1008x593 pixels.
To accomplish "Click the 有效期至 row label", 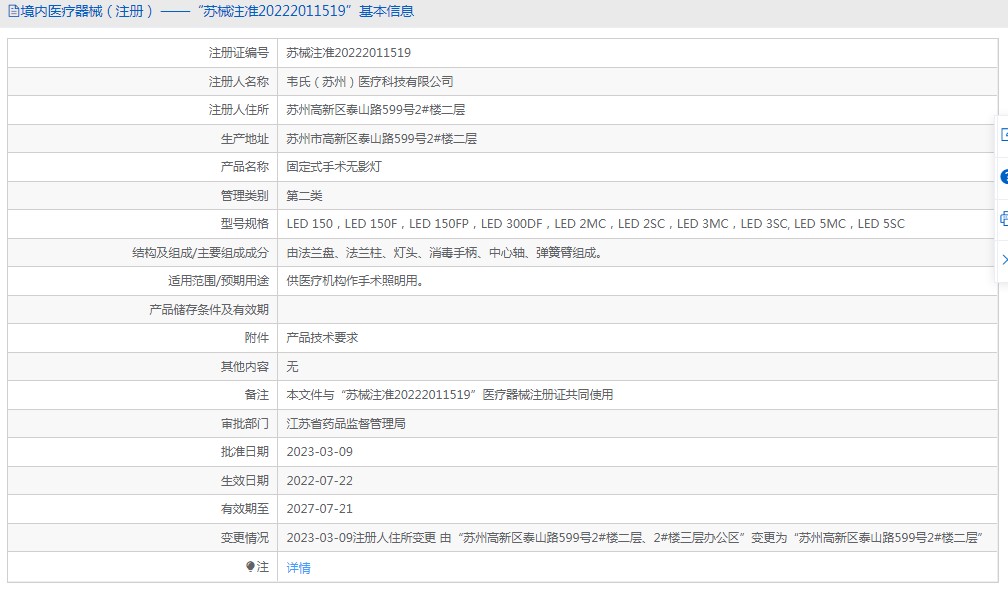I will coord(244,509).
